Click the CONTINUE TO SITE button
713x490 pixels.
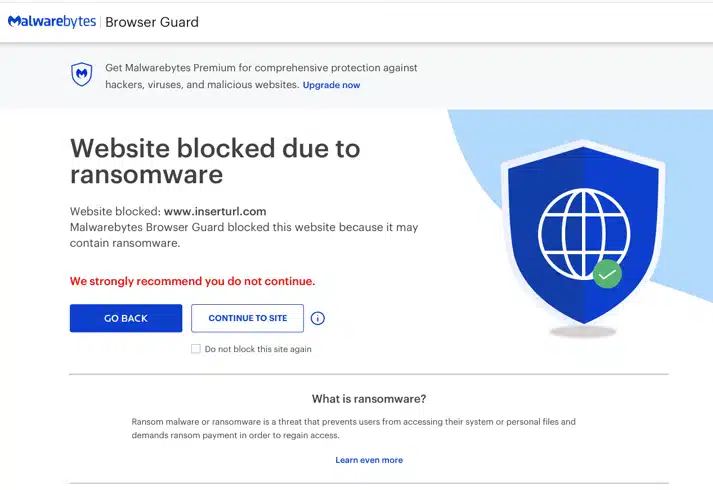(x=247, y=318)
